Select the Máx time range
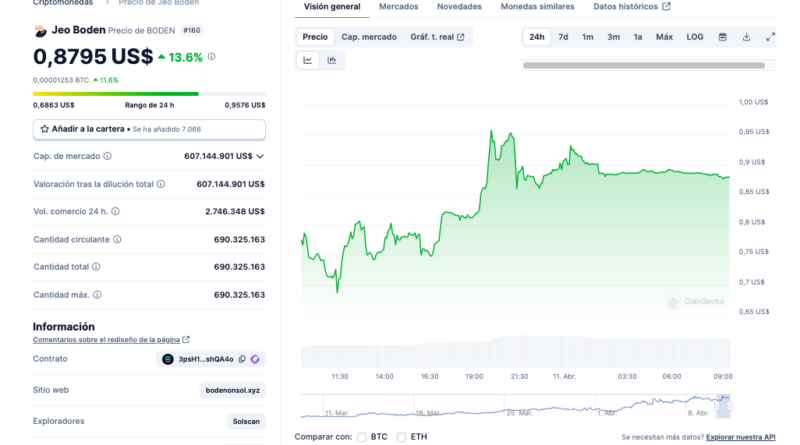The width and height of the screenshot is (800, 445). pos(664,37)
